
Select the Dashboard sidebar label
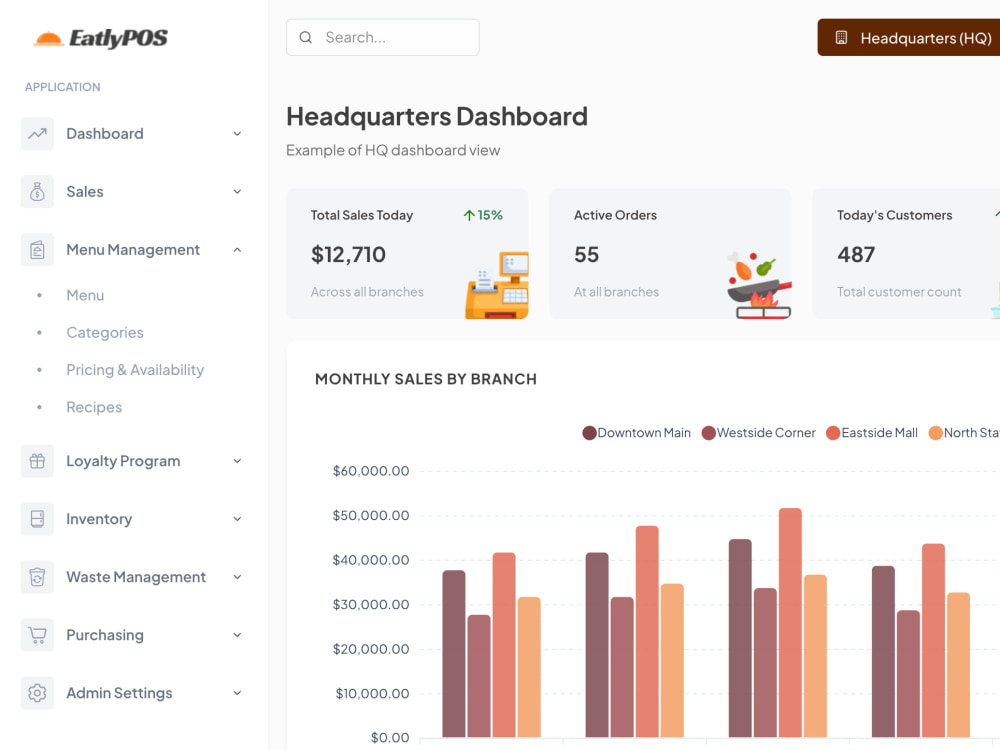click(105, 133)
